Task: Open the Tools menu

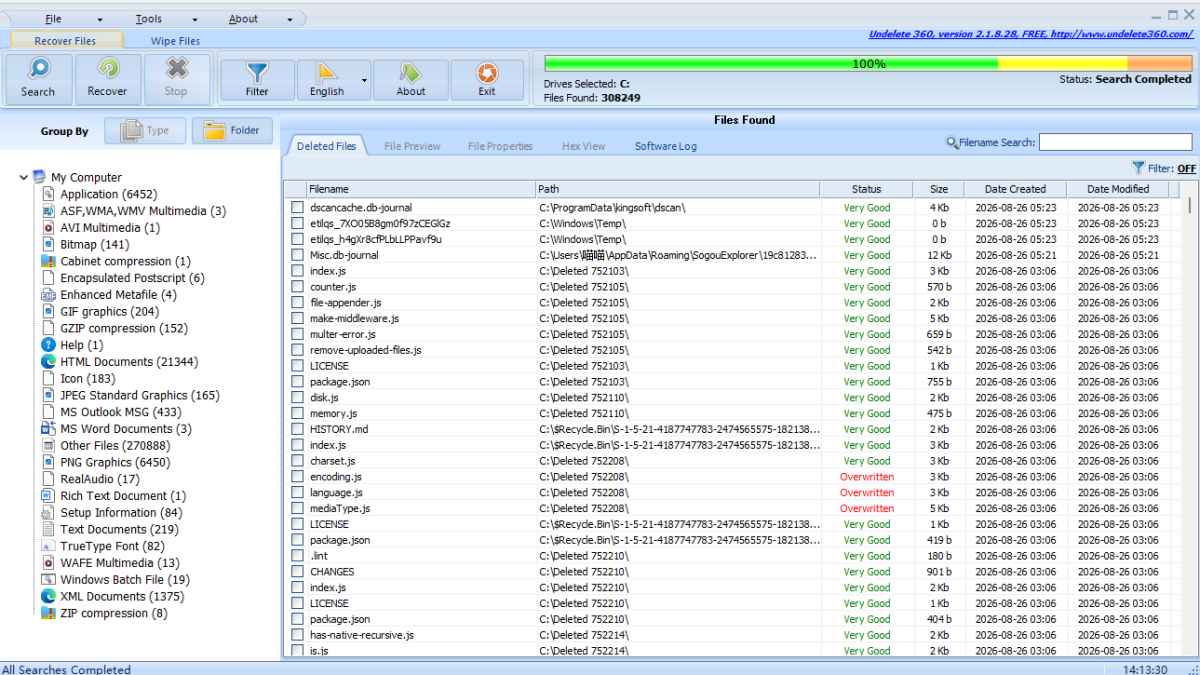Action: (148, 19)
